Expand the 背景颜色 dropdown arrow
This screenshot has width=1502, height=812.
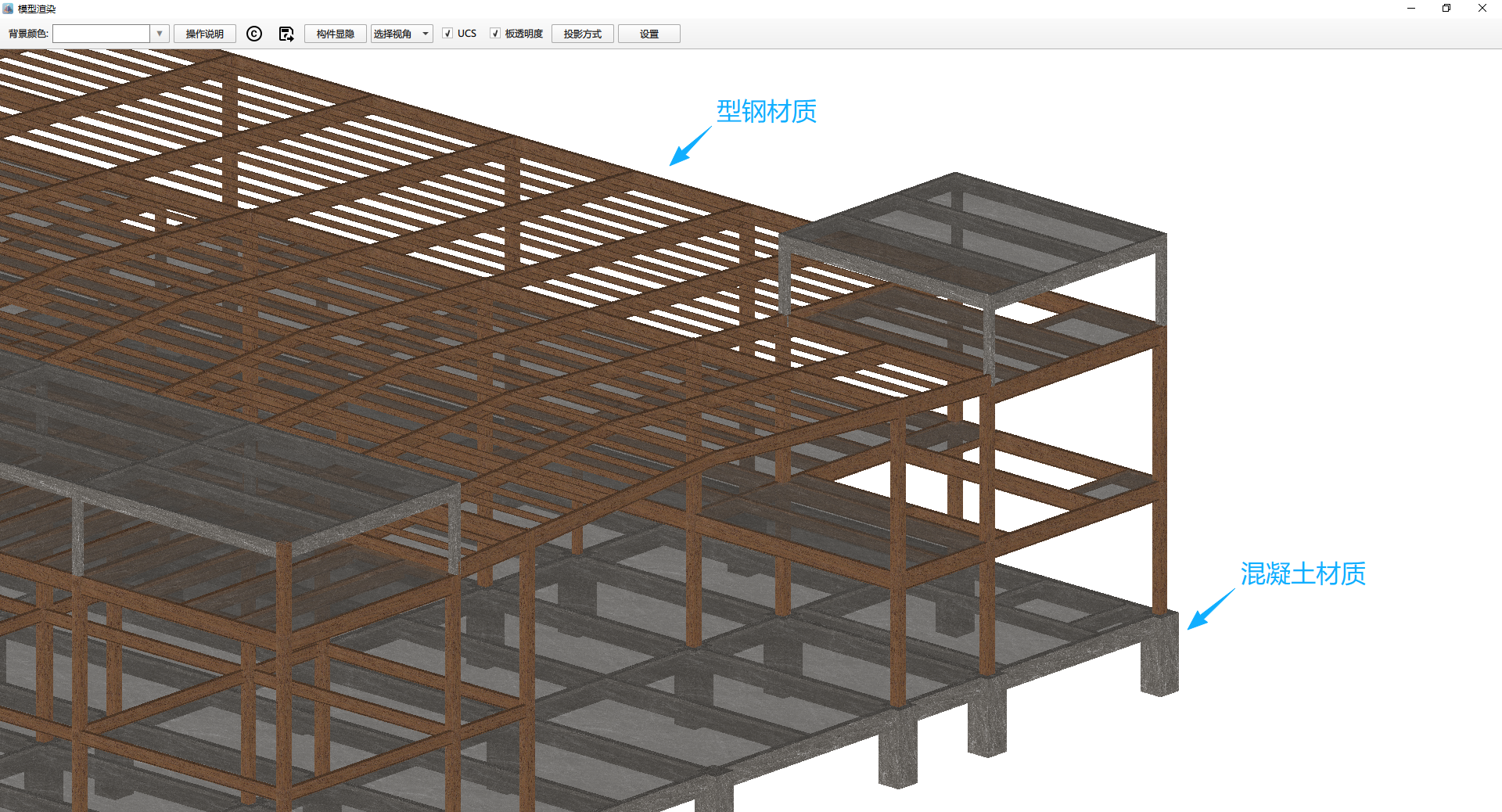point(160,34)
